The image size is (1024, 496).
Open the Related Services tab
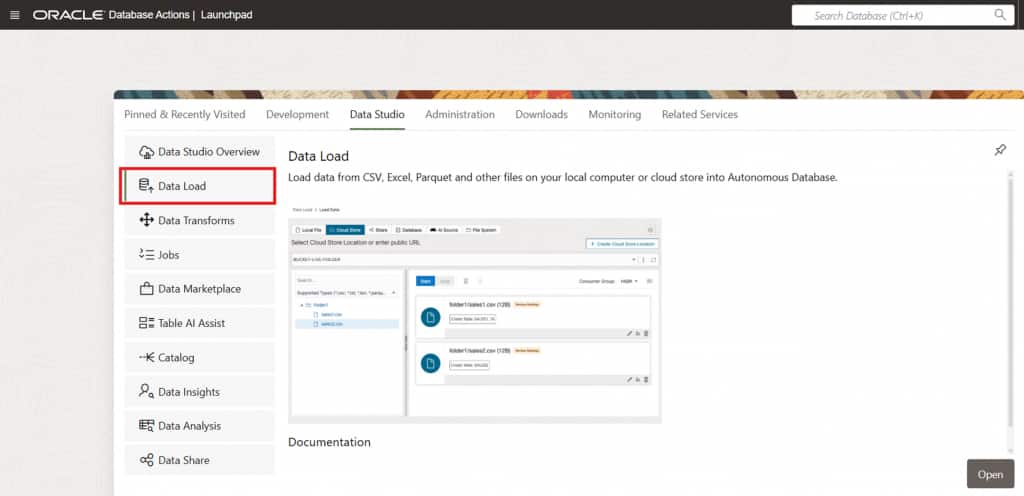(x=699, y=114)
